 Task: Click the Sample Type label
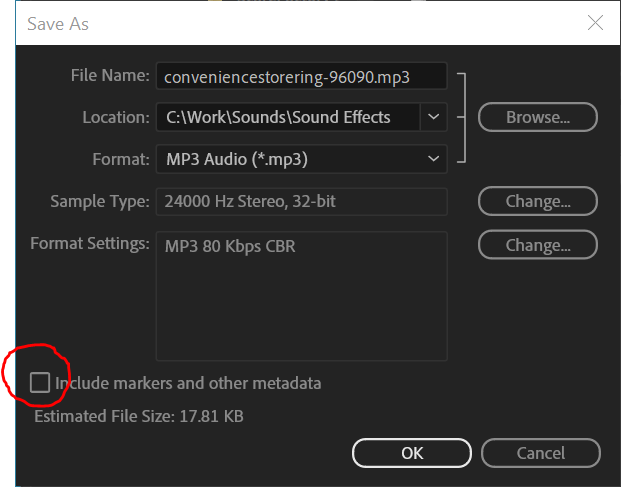(100, 202)
